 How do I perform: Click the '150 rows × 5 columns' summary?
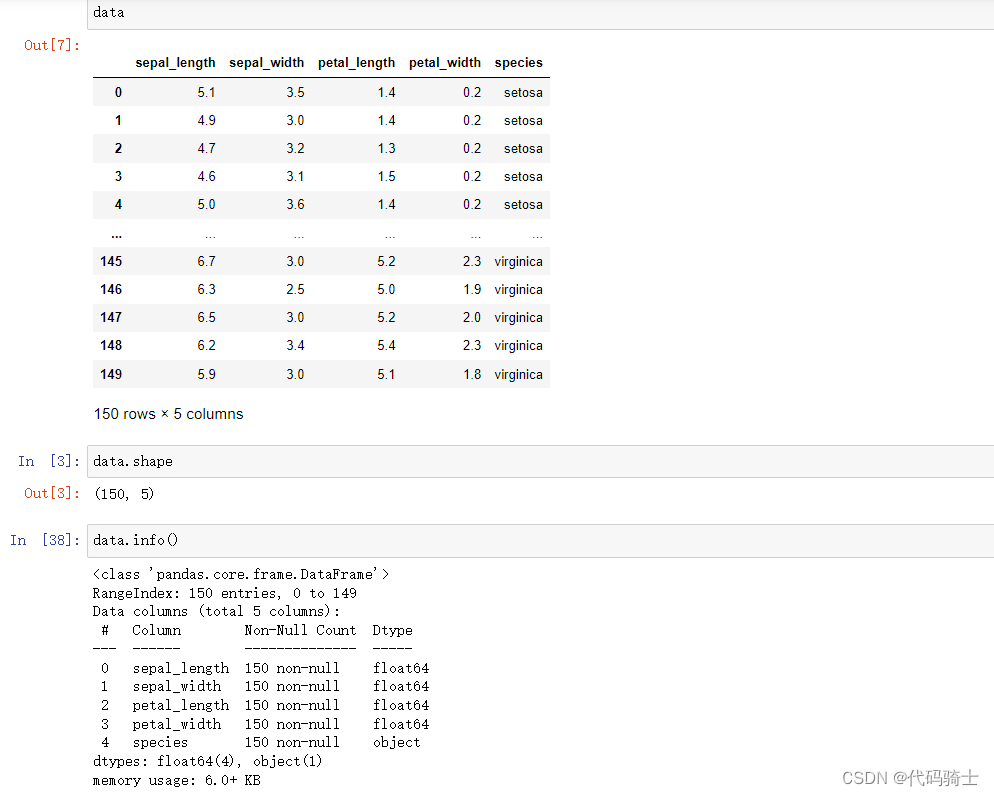coord(169,414)
